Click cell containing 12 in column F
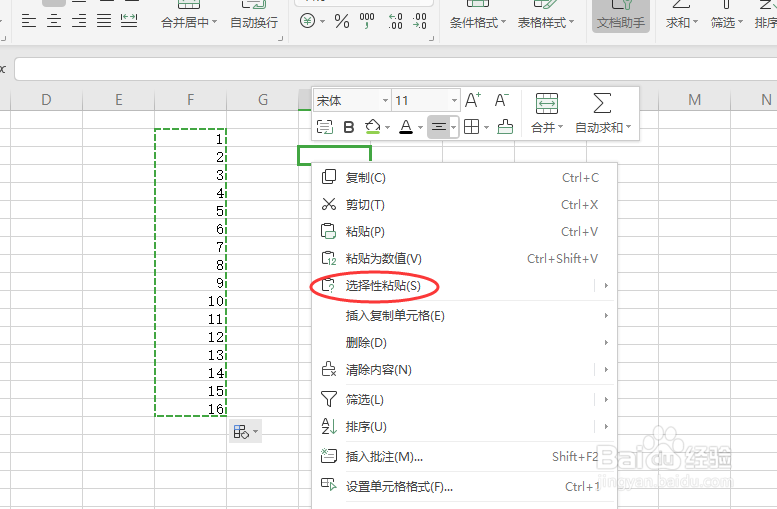Viewport: 777px width, 509px height. tap(190, 337)
